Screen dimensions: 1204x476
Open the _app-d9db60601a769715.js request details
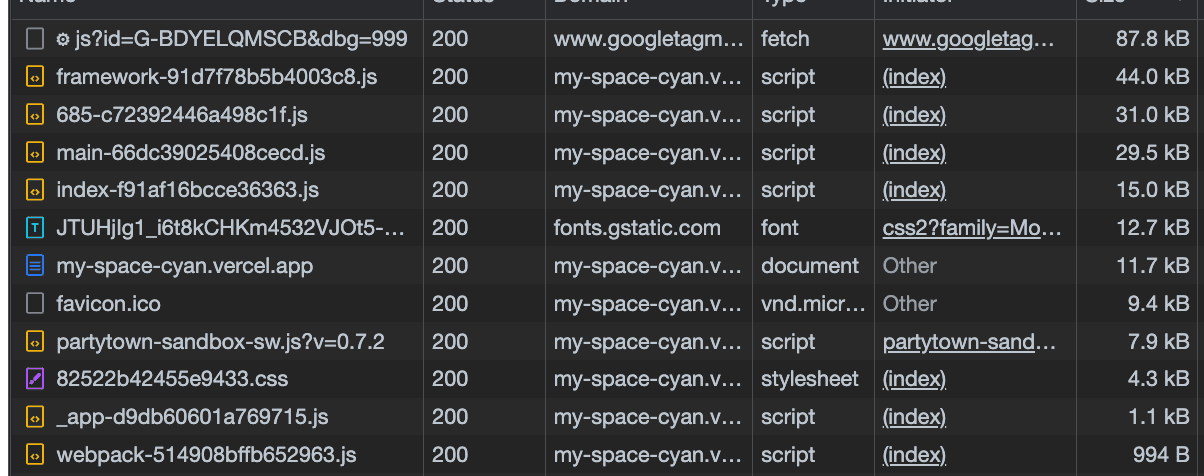point(192,417)
